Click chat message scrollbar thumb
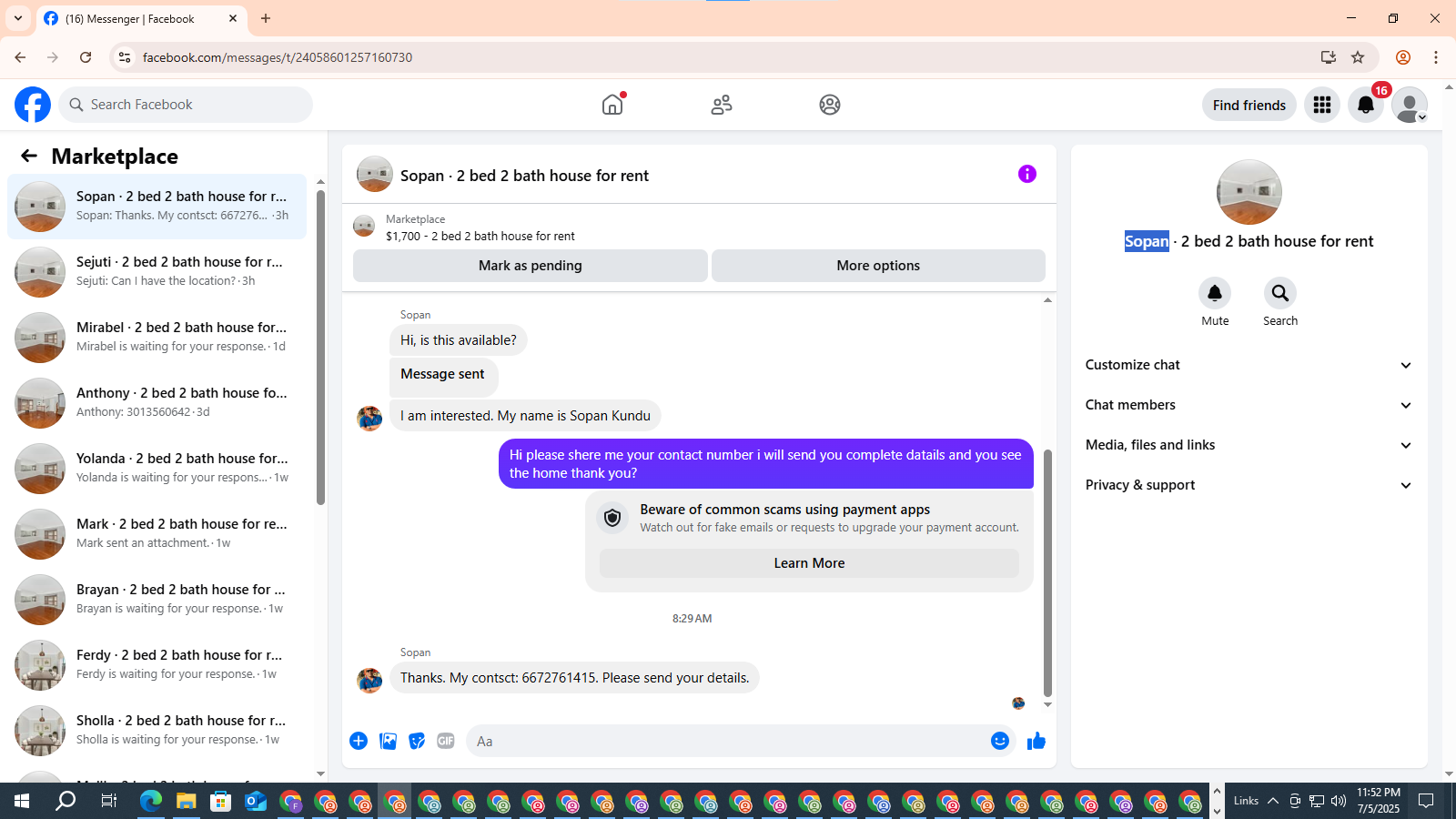Viewport: 1456px width, 819px height. coord(1047,573)
